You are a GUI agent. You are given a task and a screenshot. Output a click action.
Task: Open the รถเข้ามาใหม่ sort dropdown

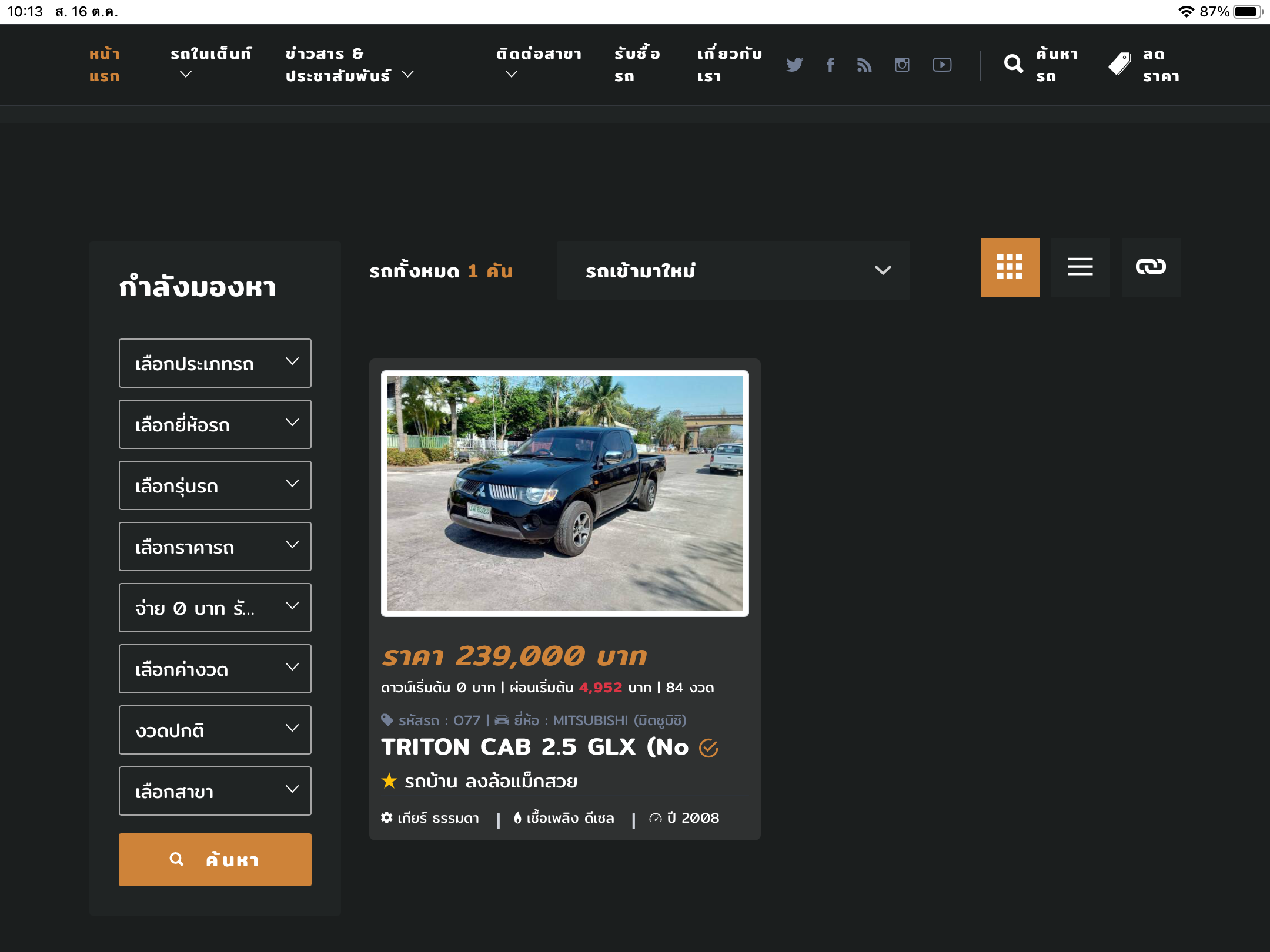pyautogui.click(x=733, y=270)
